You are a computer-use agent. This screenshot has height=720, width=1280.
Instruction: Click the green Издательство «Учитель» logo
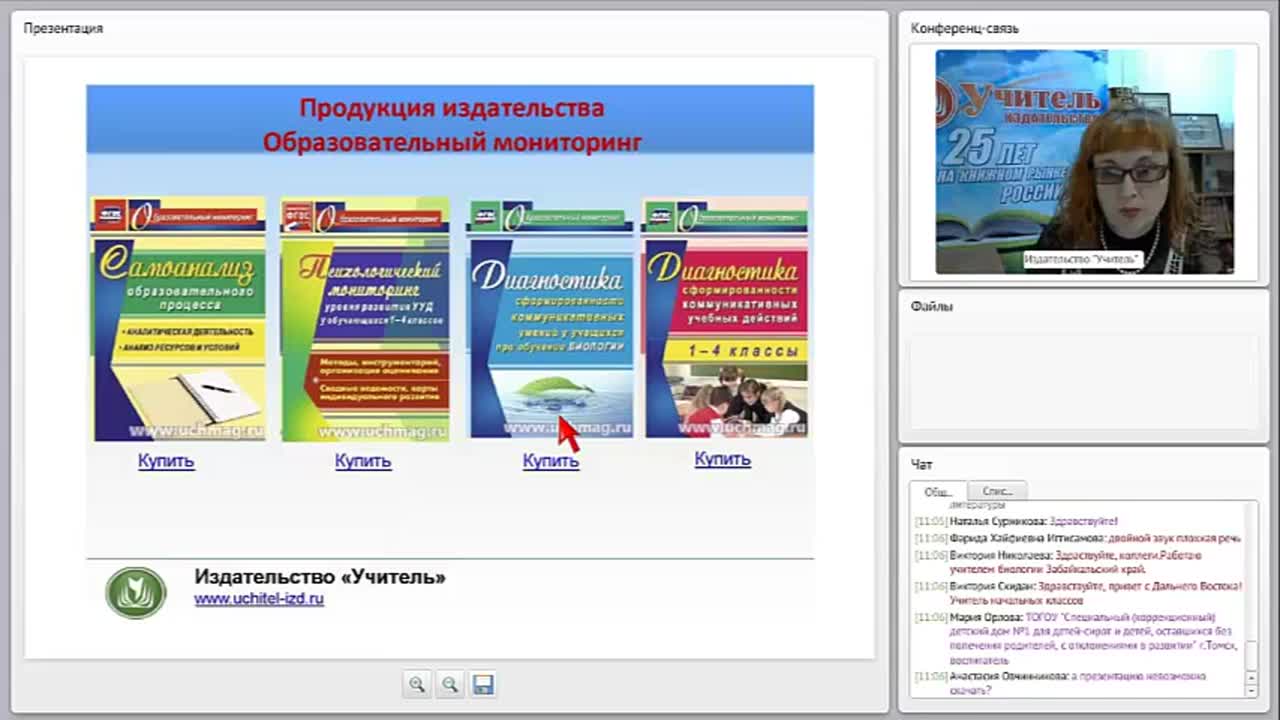click(136, 592)
